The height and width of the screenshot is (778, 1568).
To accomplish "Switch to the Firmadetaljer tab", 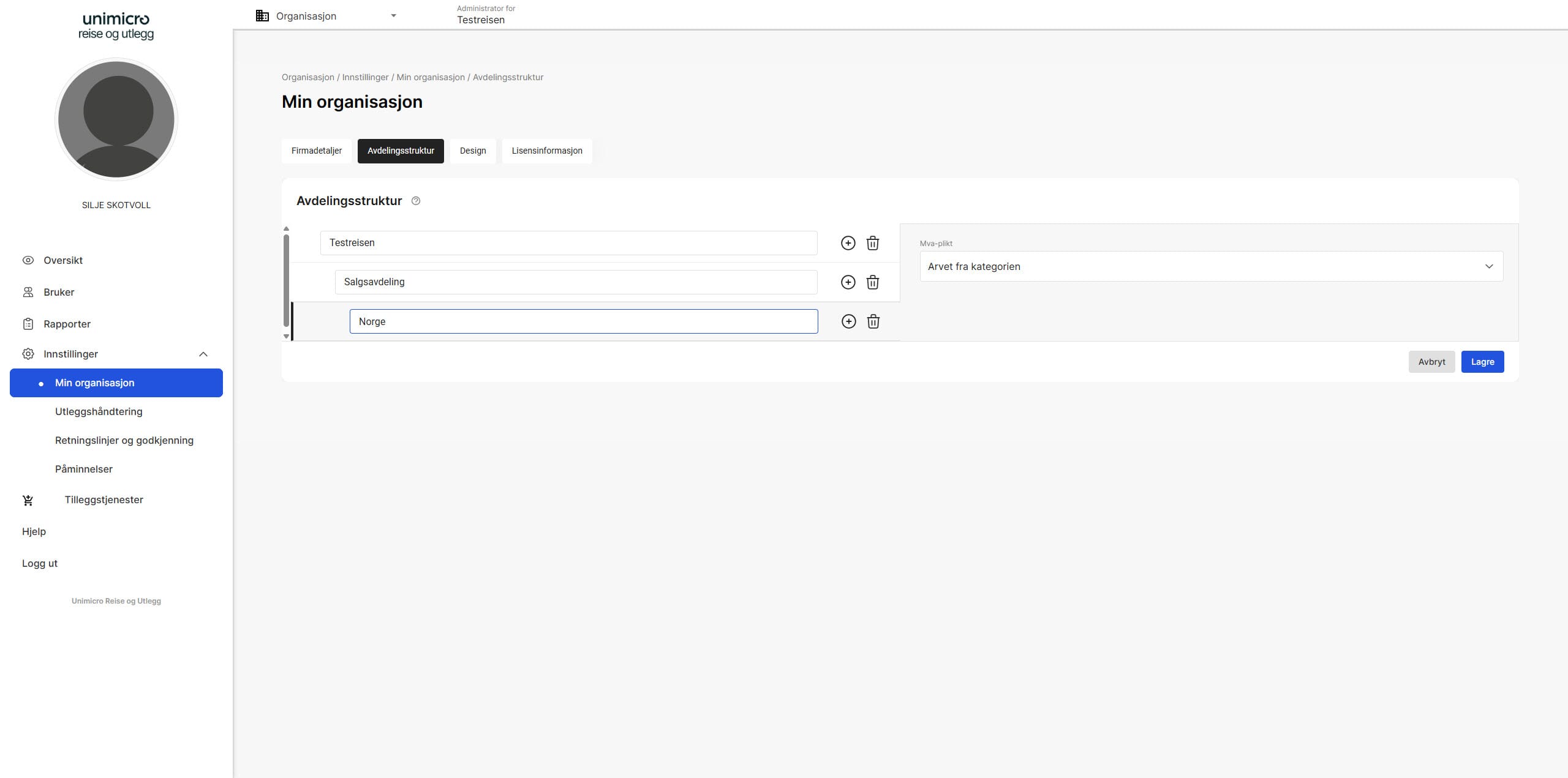I will (x=317, y=151).
